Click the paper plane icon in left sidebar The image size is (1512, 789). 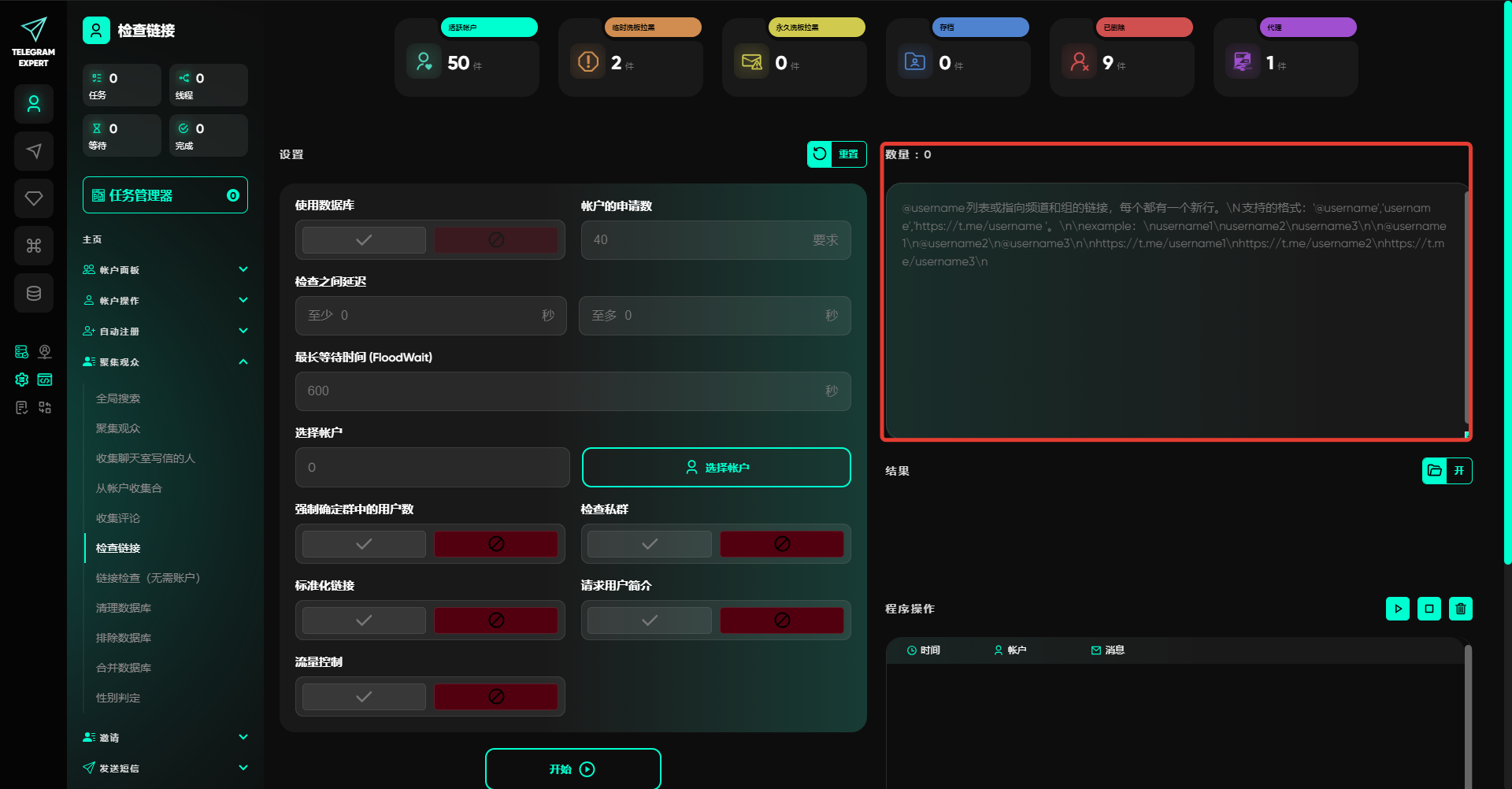[34, 151]
